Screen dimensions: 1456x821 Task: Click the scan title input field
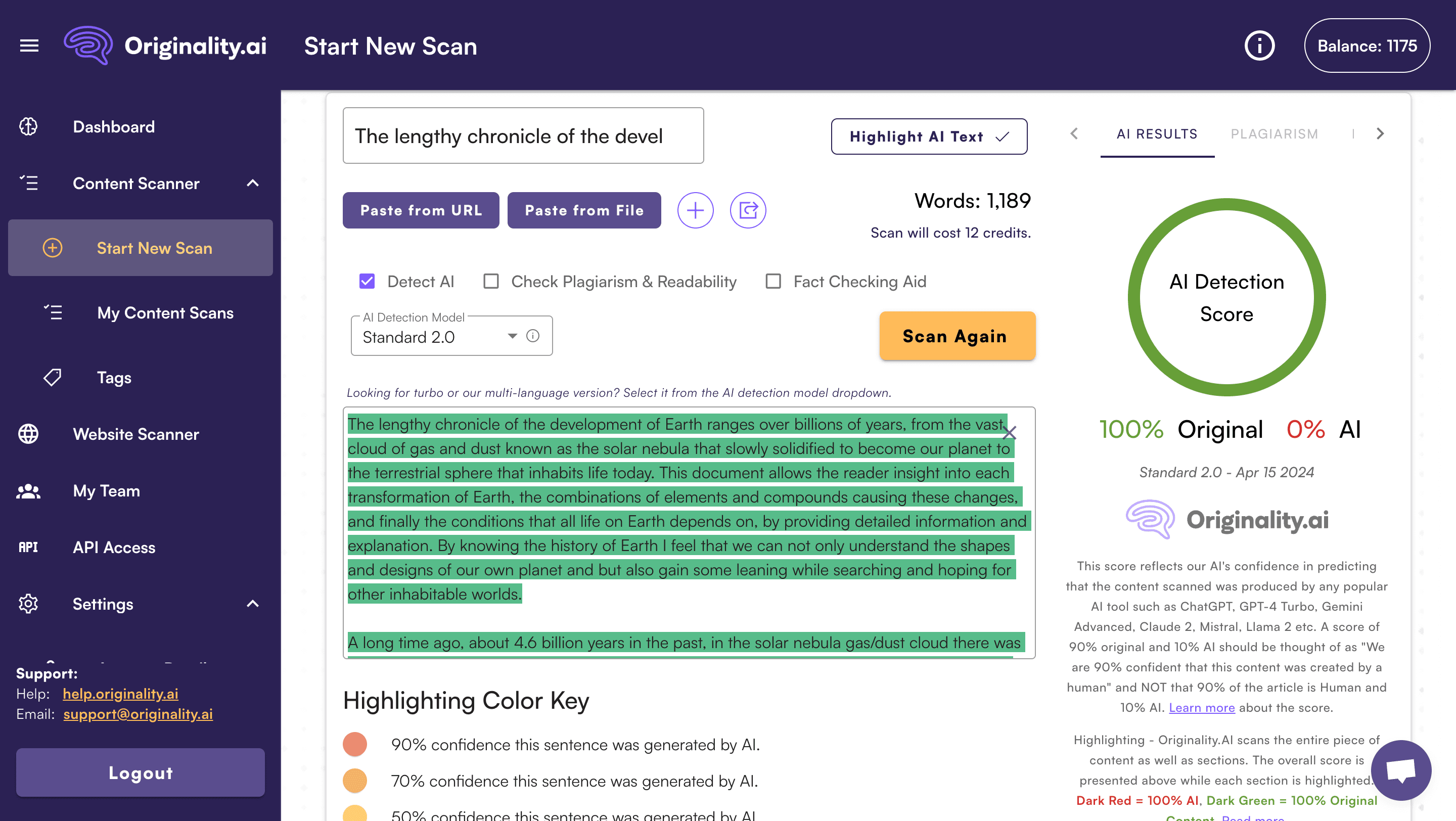tap(523, 135)
